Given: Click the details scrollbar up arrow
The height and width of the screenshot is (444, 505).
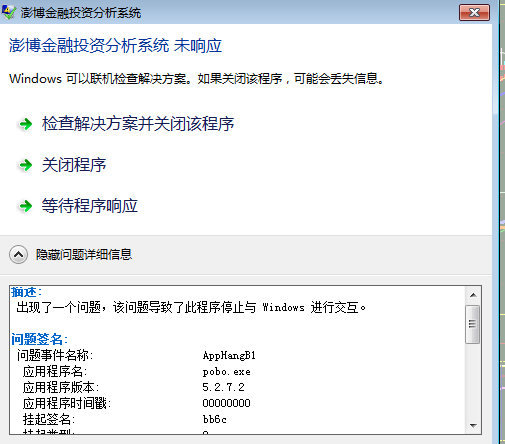Looking at the screenshot, I should coord(473,295).
